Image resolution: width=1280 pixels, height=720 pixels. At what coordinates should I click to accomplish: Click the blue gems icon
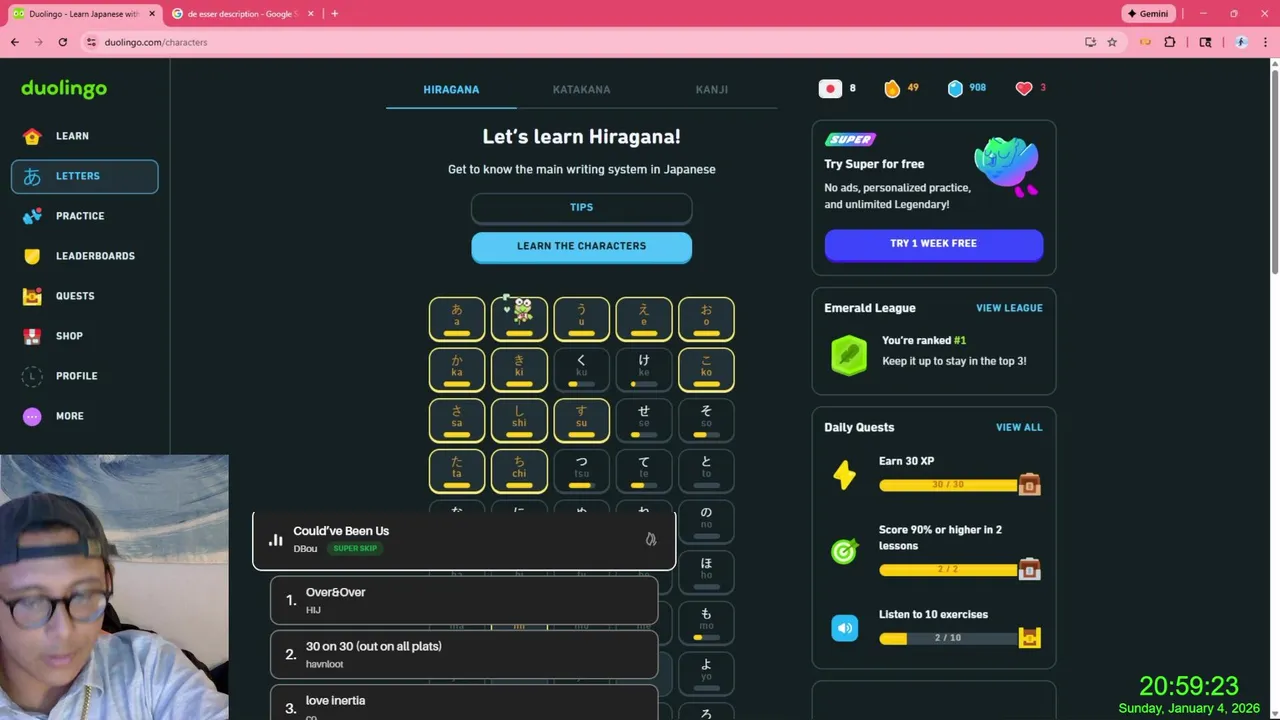[955, 88]
